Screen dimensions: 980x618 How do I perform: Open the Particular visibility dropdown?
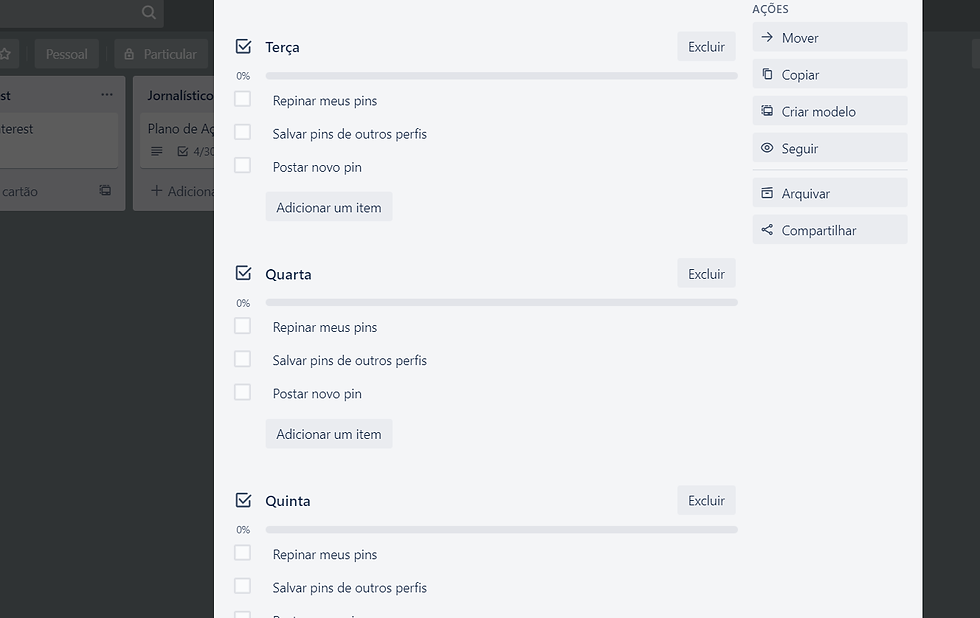tap(160, 54)
